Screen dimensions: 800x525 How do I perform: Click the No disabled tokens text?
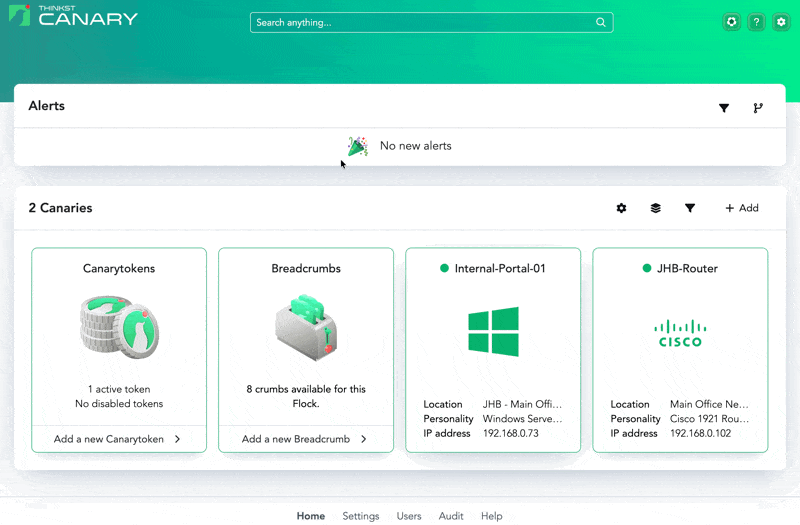click(x=119, y=404)
